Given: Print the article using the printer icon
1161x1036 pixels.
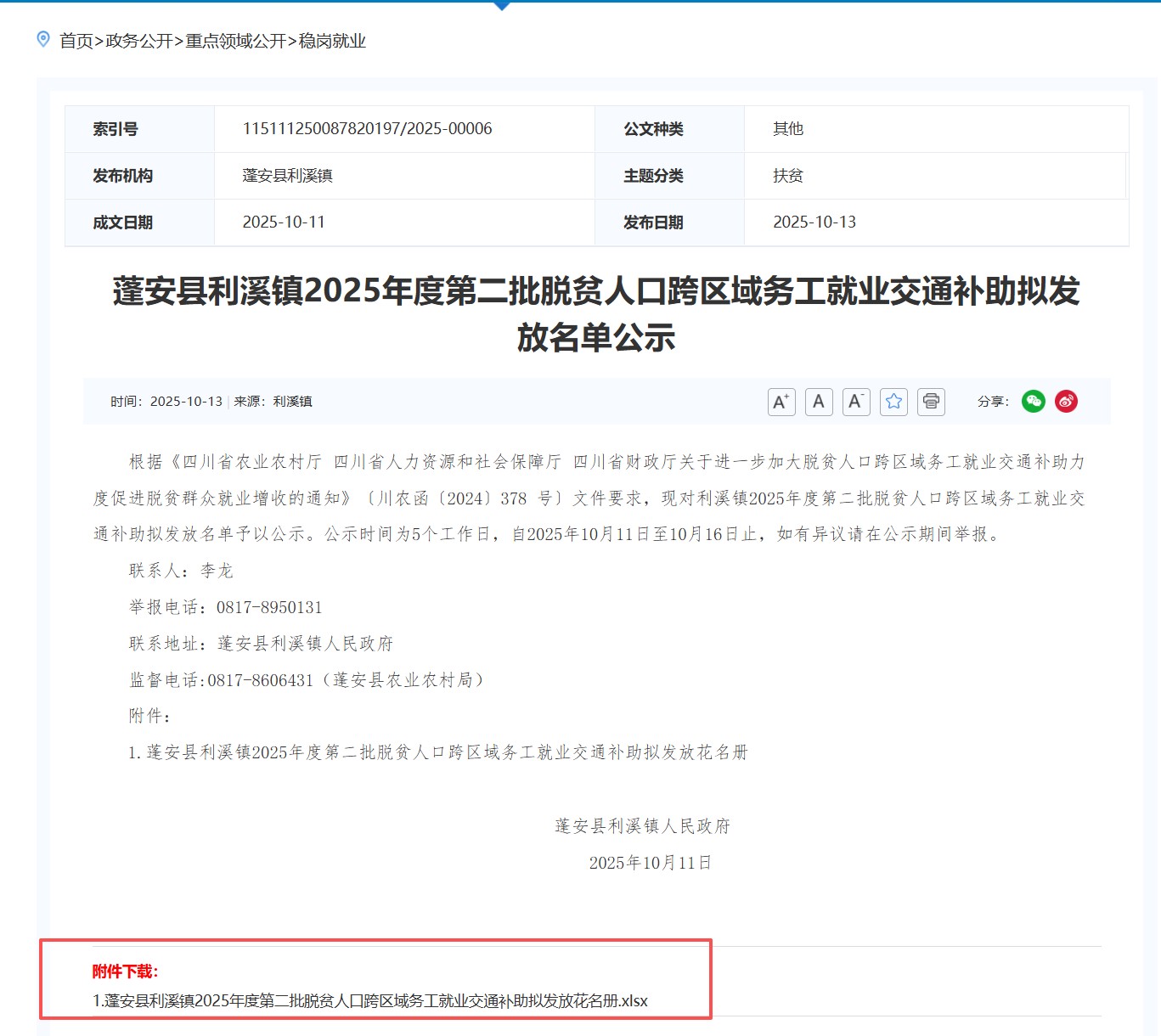Looking at the screenshot, I should tap(931, 402).
